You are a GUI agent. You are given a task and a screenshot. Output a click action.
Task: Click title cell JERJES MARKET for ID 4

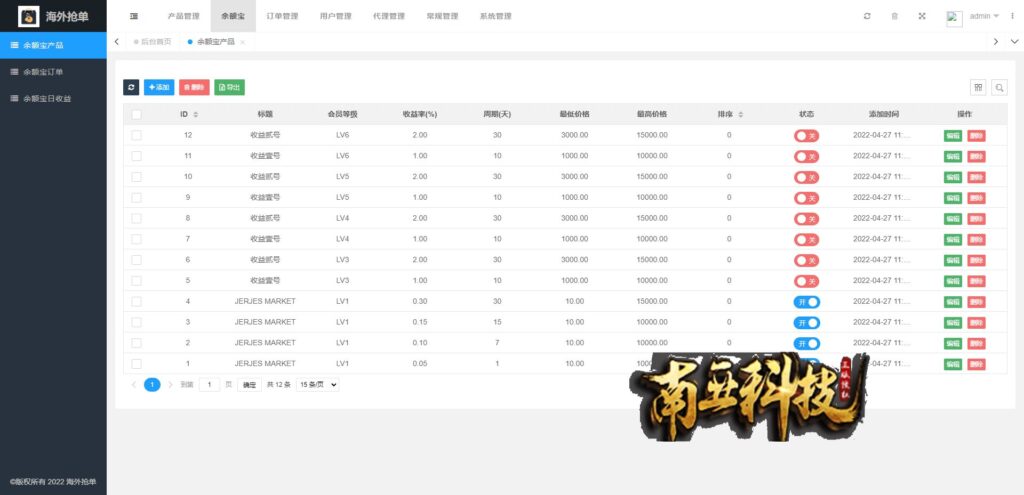[265, 302]
